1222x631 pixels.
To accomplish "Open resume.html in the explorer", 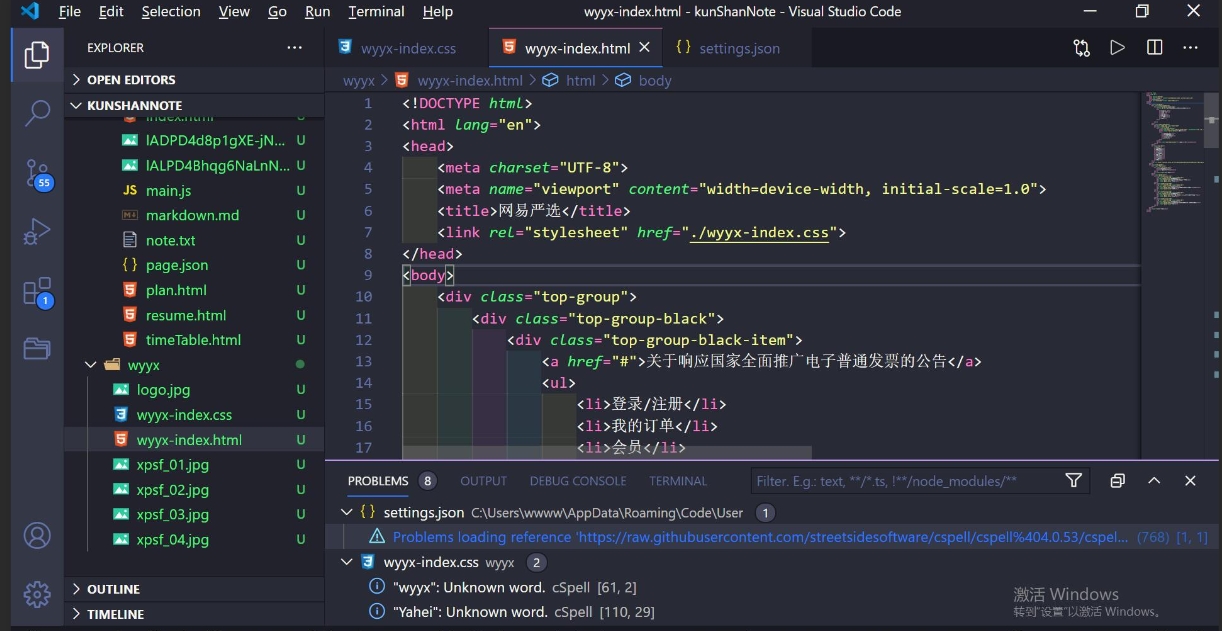I will point(186,315).
